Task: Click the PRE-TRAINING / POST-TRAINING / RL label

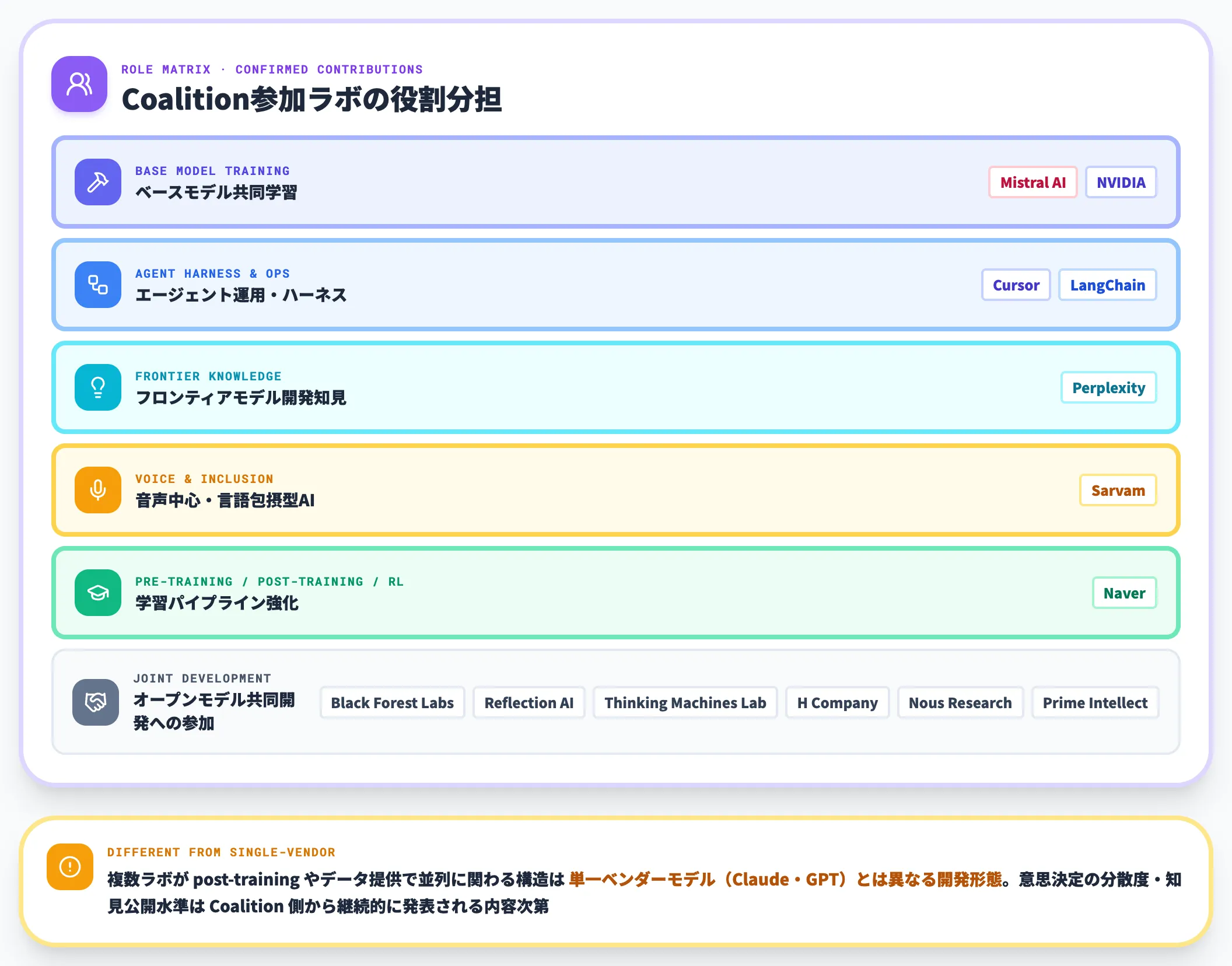Action: click(269, 582)
